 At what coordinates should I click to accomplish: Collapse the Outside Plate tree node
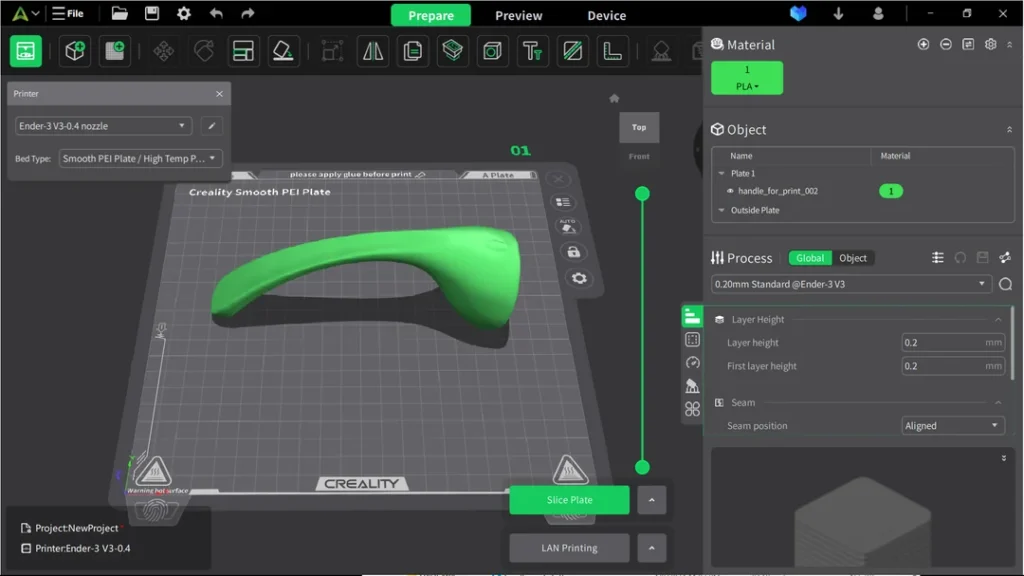point(722,210)
